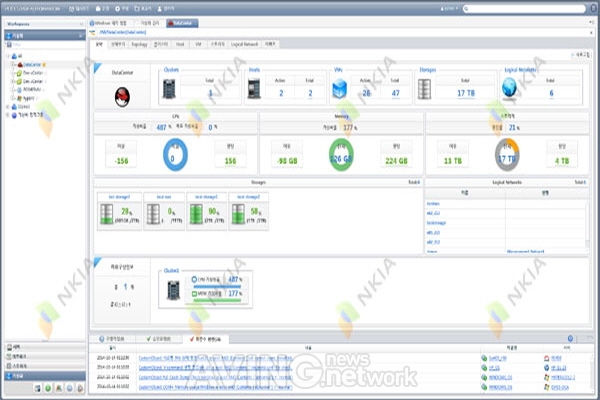Click the Hosts server icon
Viewport: 600px width, 400px height.
pos(254,89)
